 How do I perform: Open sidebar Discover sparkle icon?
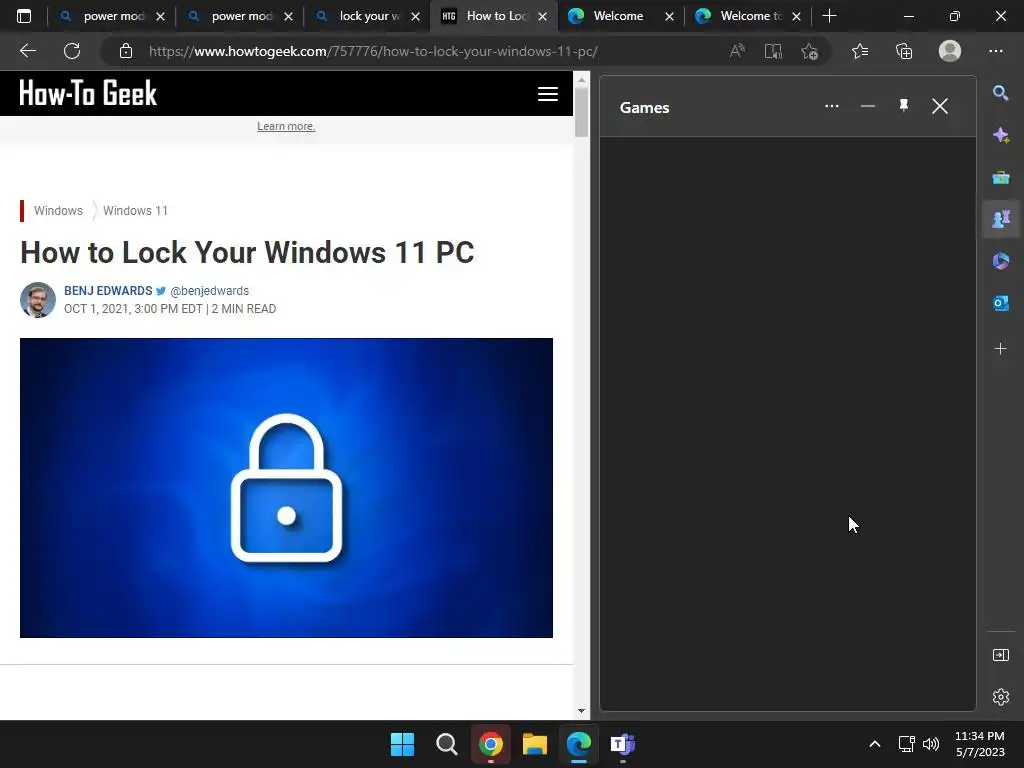coord(1000,135)
